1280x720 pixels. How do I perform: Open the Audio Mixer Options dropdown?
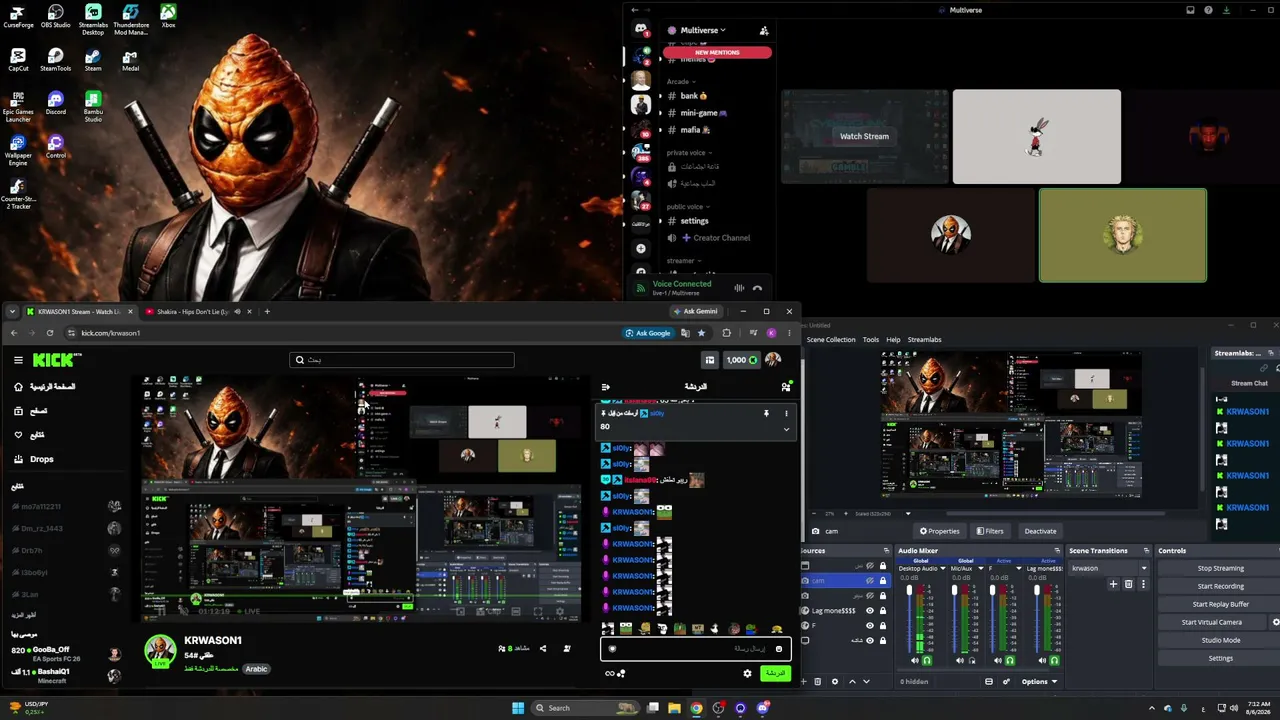1039,682
